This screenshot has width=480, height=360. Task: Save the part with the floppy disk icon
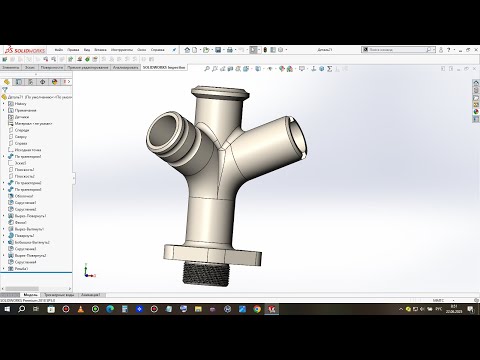[x=218, y=50]
